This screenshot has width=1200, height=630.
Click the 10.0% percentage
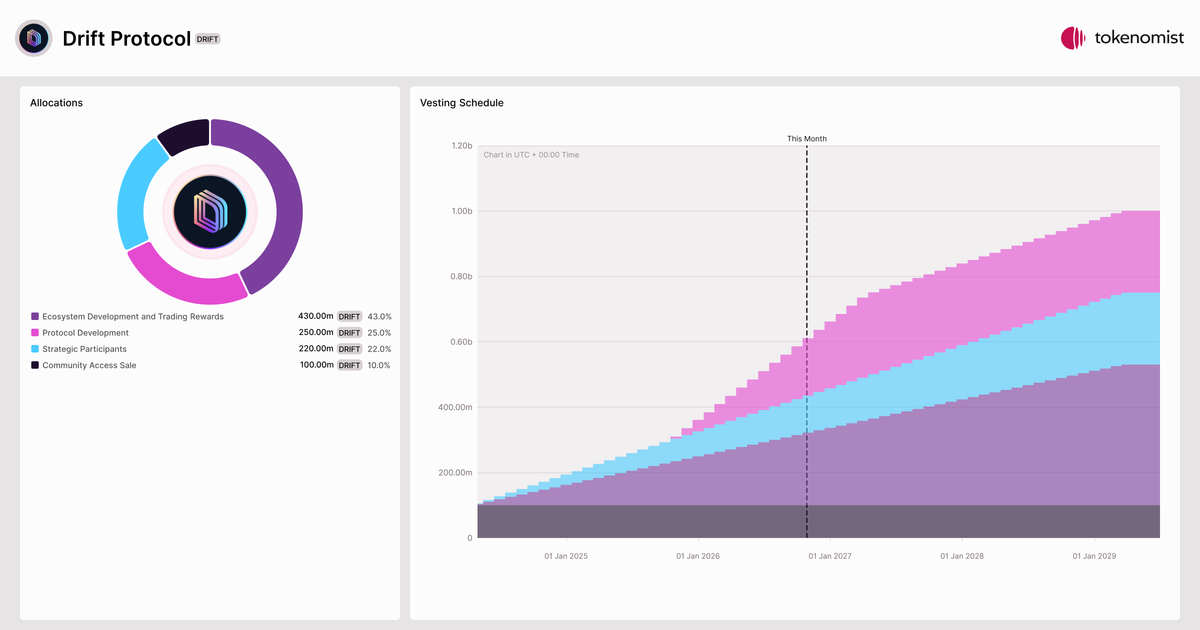pos(379,365)
